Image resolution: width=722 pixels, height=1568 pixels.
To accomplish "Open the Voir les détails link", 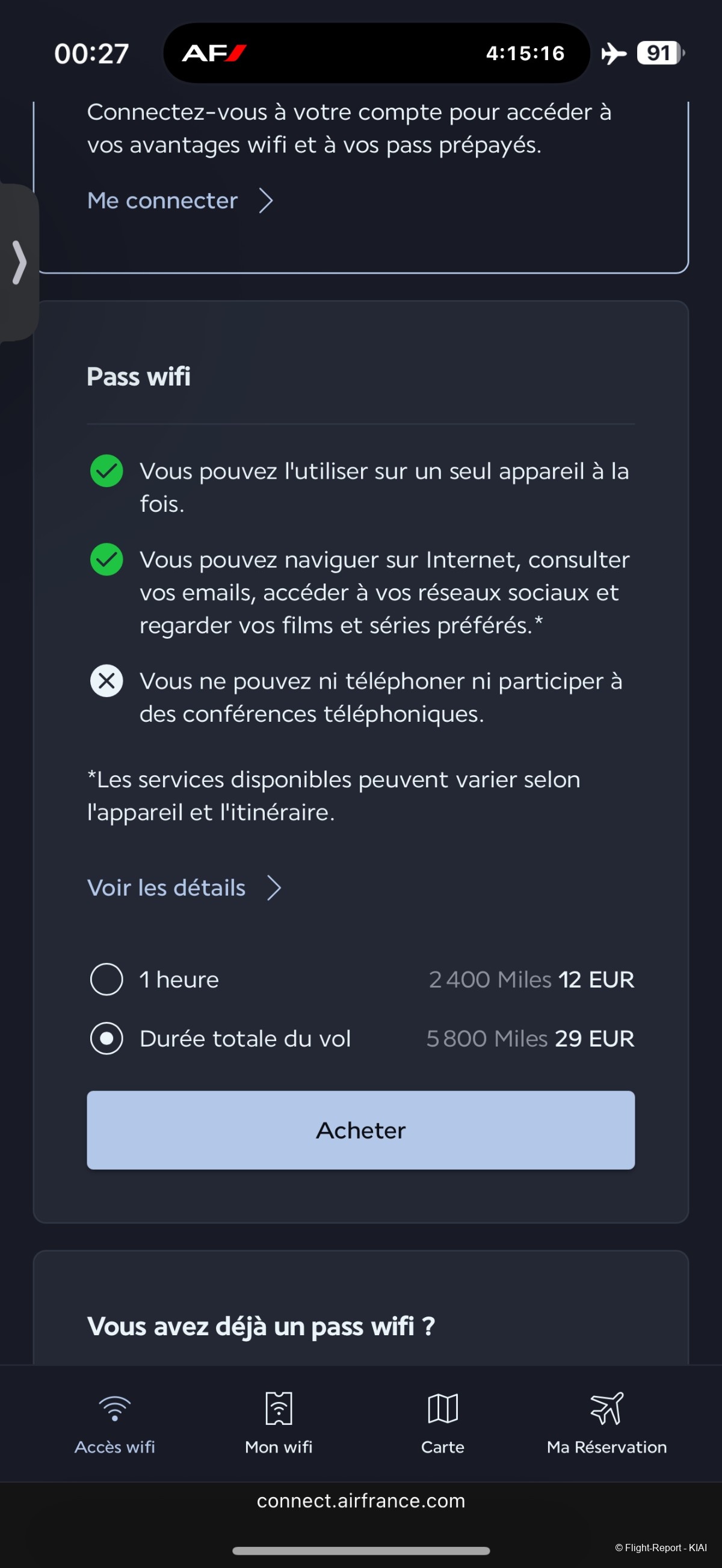I will tap(166, 888).
